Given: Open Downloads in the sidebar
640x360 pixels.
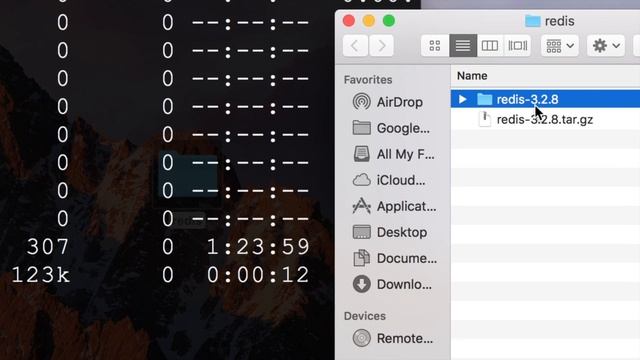Looking at the screenshot, I should (392, 284).
